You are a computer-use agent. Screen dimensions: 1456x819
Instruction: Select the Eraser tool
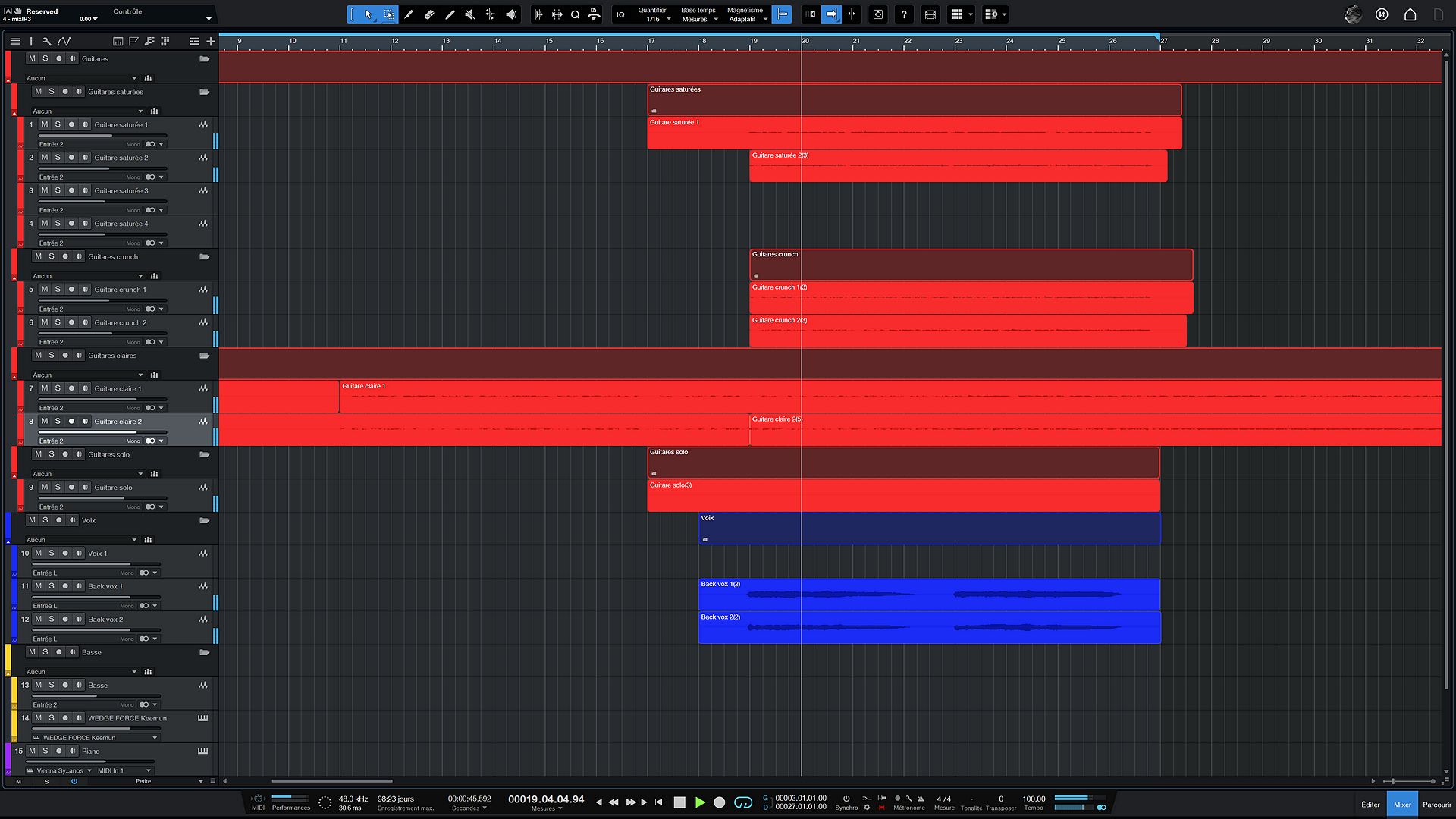430,14
